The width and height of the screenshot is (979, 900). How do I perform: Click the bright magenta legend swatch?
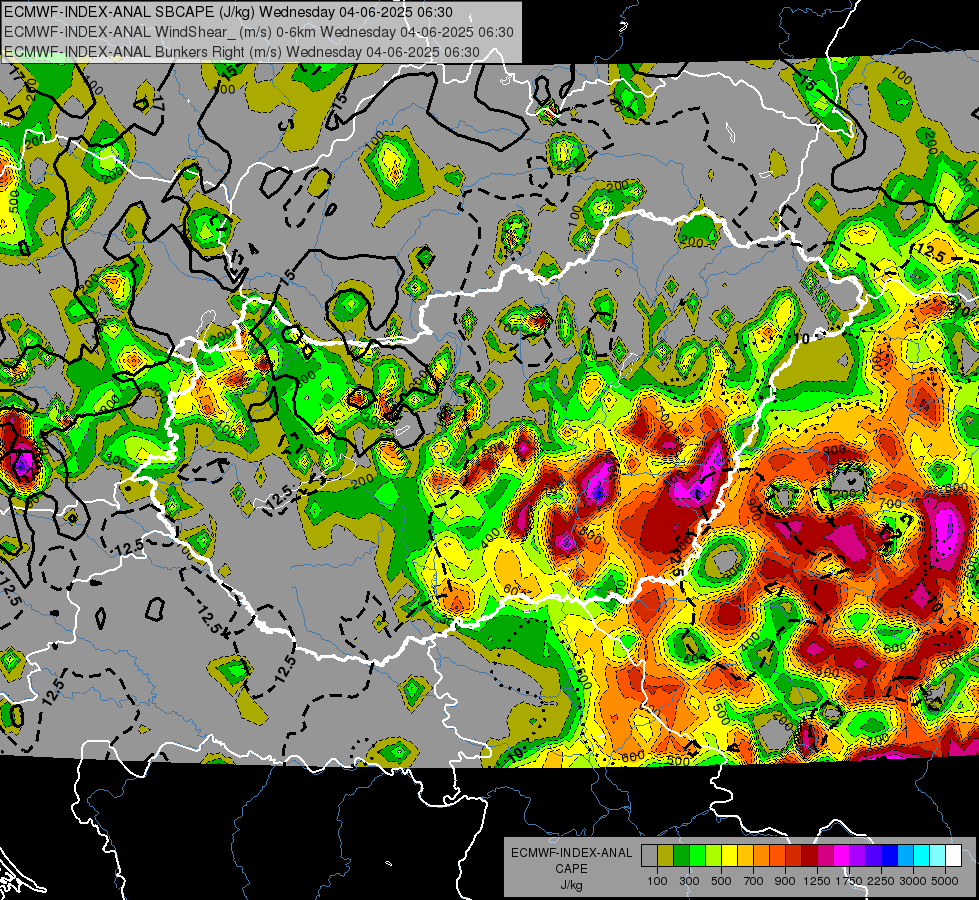842,855
